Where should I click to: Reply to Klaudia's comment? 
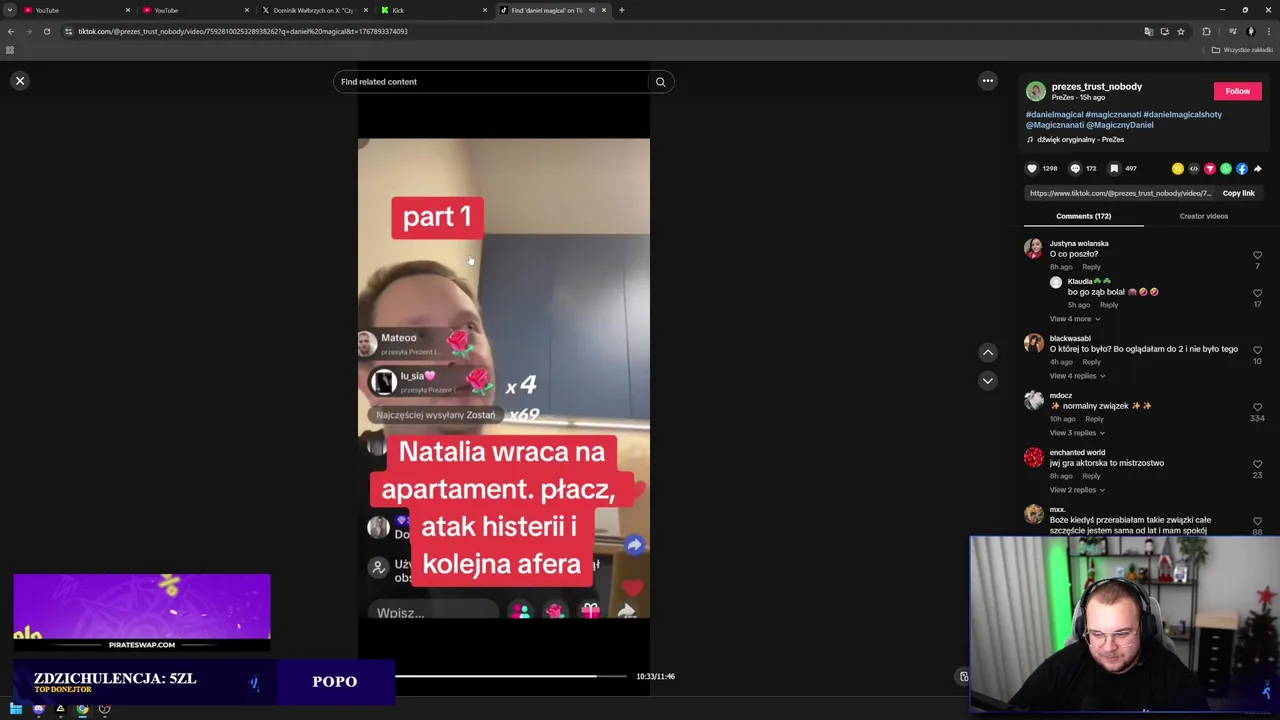point(1109,305)
